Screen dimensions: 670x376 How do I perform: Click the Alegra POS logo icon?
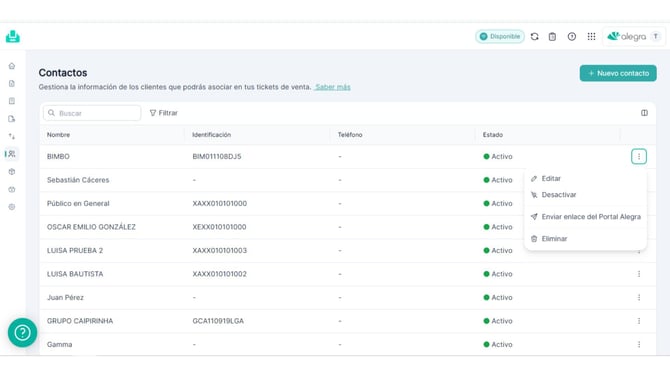(x=13, y=37)
